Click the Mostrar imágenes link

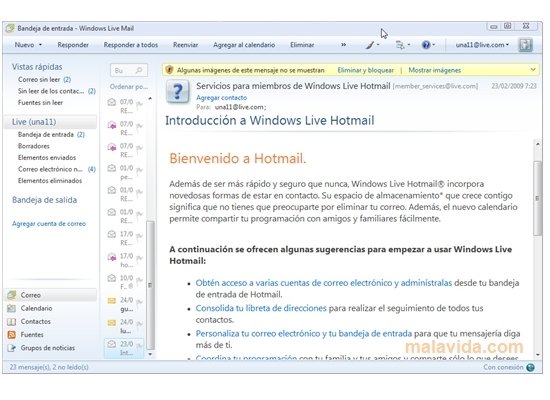click(435, 70)
